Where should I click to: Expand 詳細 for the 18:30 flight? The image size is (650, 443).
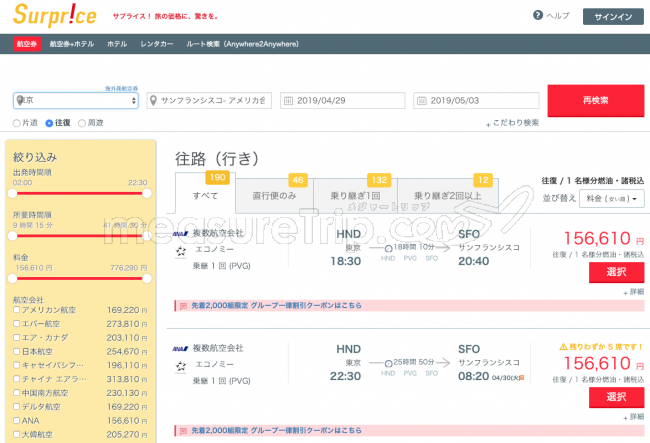634,292
